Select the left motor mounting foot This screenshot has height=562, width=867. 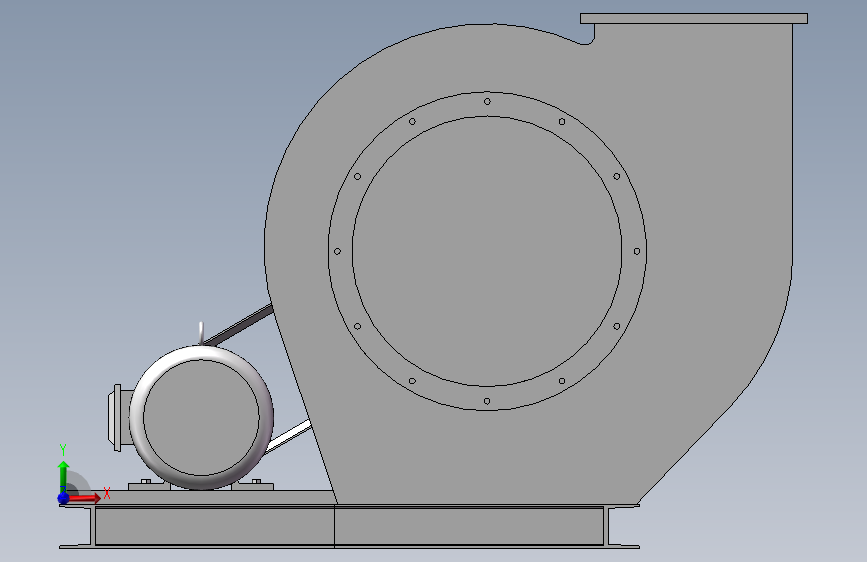pyautogui.click(x=149, y=486)
